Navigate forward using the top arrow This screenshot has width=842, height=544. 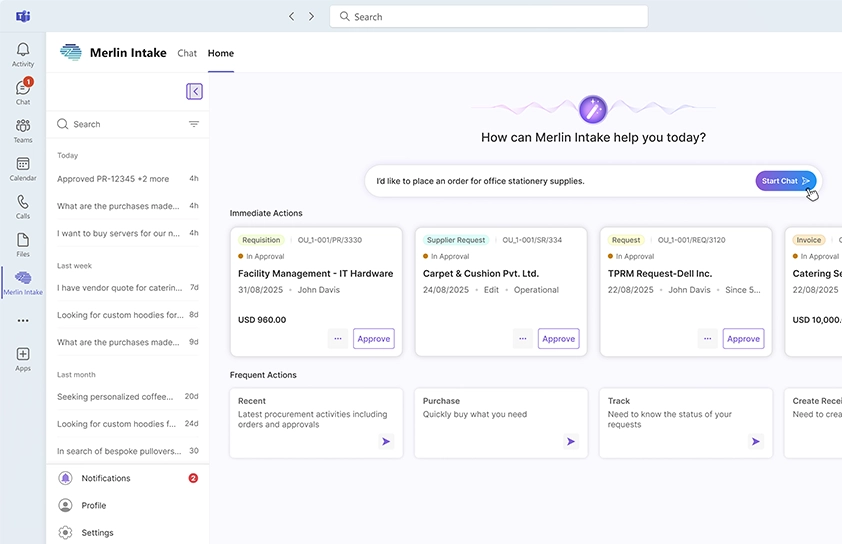click(x=311, y=17)
